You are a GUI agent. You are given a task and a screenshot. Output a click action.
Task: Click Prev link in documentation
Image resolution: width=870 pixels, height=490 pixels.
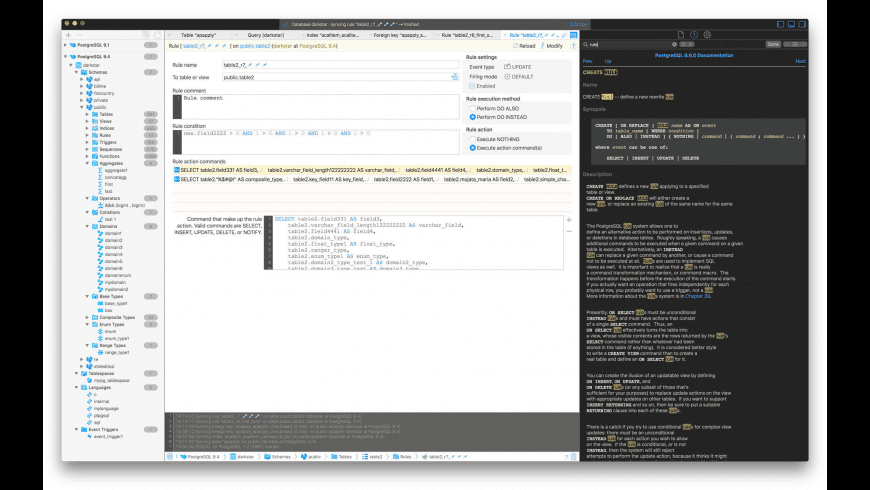point(588,62)
